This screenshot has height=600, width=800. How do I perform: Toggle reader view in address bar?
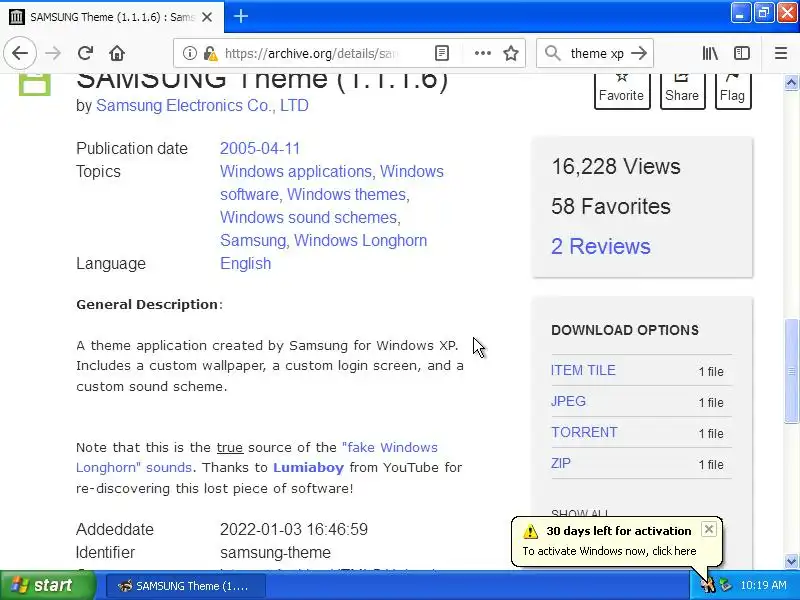[442, 53]
